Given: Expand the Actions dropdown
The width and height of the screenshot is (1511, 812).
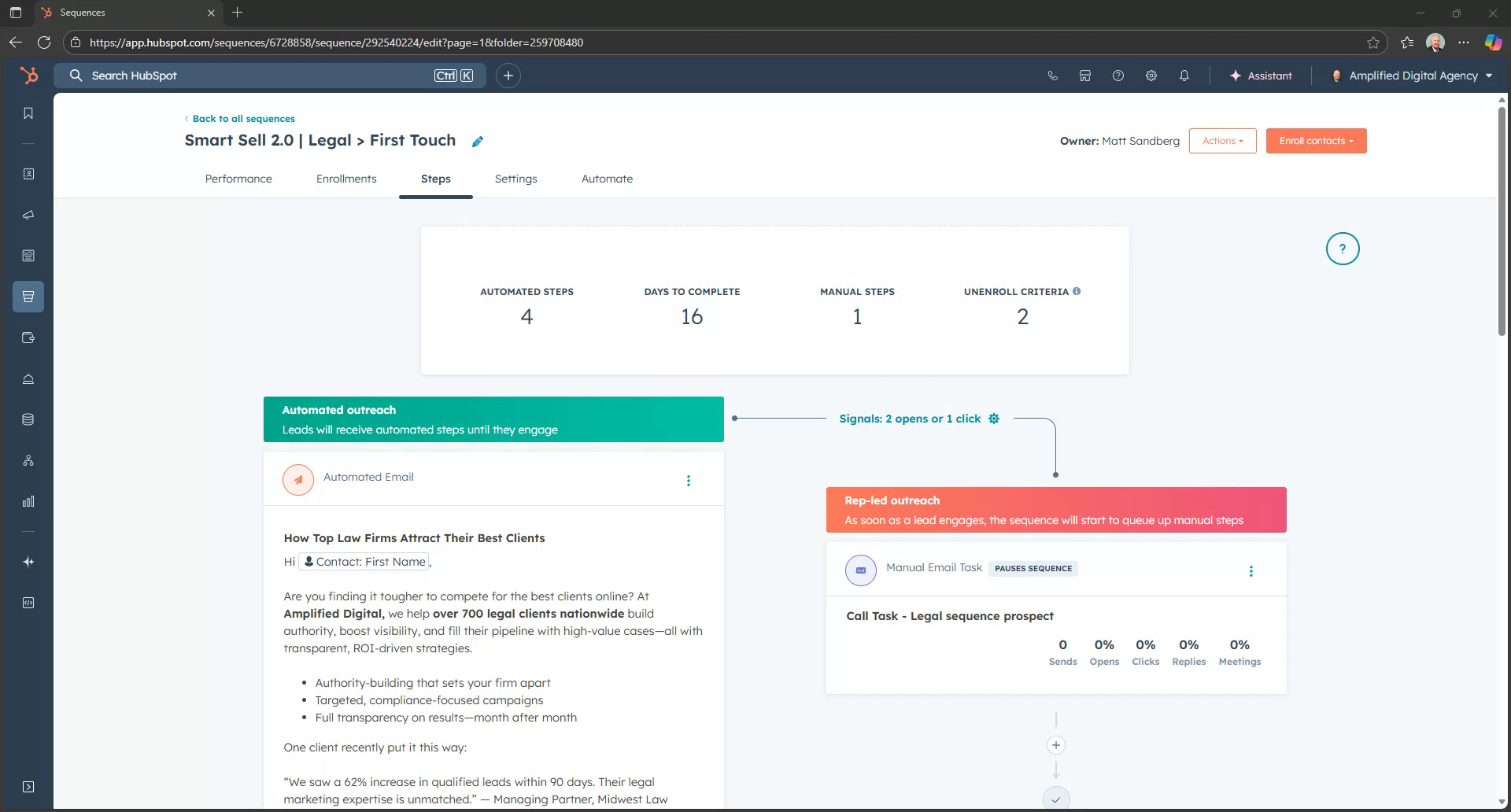Looking at the screenshot, I should point(1222,141).
